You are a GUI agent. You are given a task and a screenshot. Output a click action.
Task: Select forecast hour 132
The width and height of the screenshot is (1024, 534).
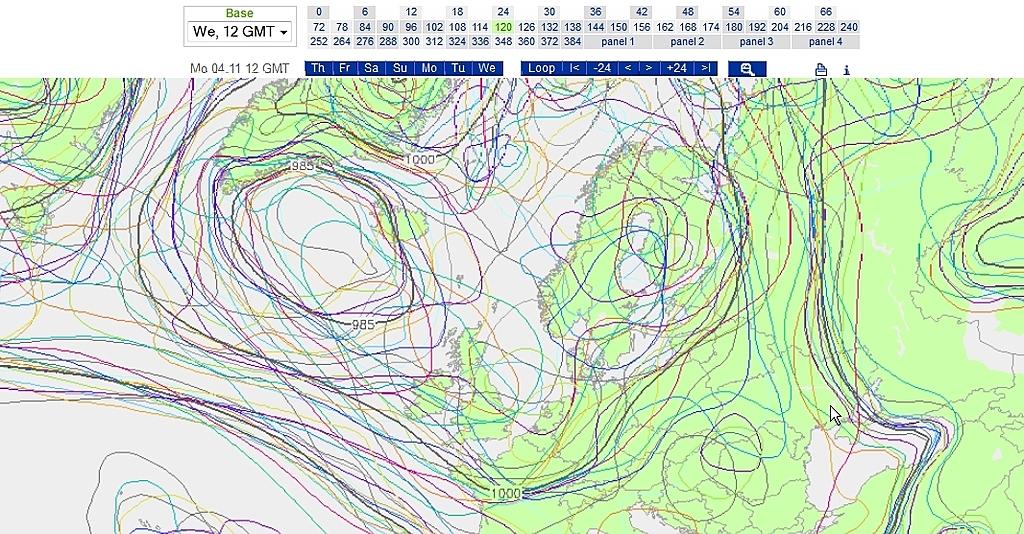pos(549,27)
